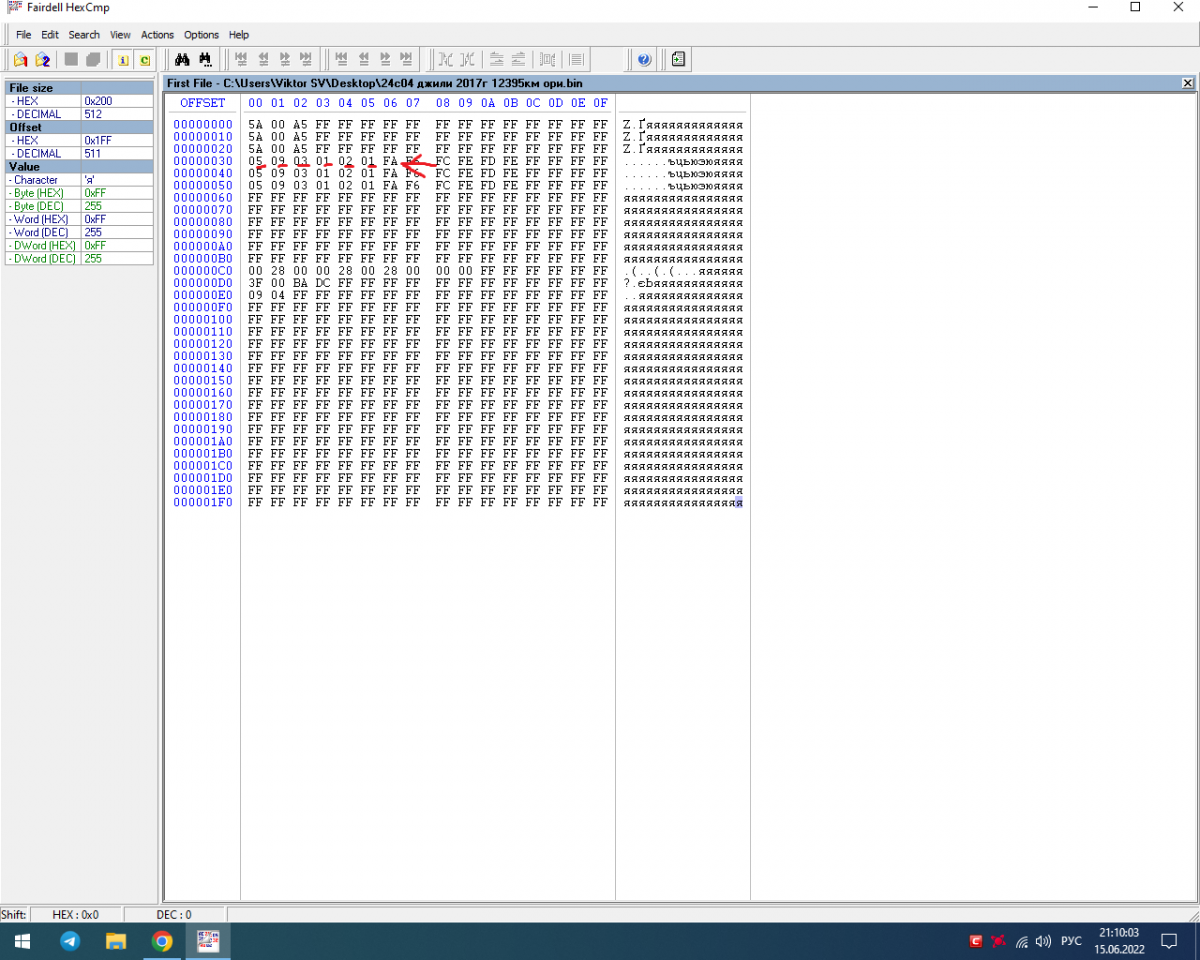Image resolution: width=1200 pixels, height=960 pixels.
Task: Click byte 5A in row 00000020
Action: 255,149
